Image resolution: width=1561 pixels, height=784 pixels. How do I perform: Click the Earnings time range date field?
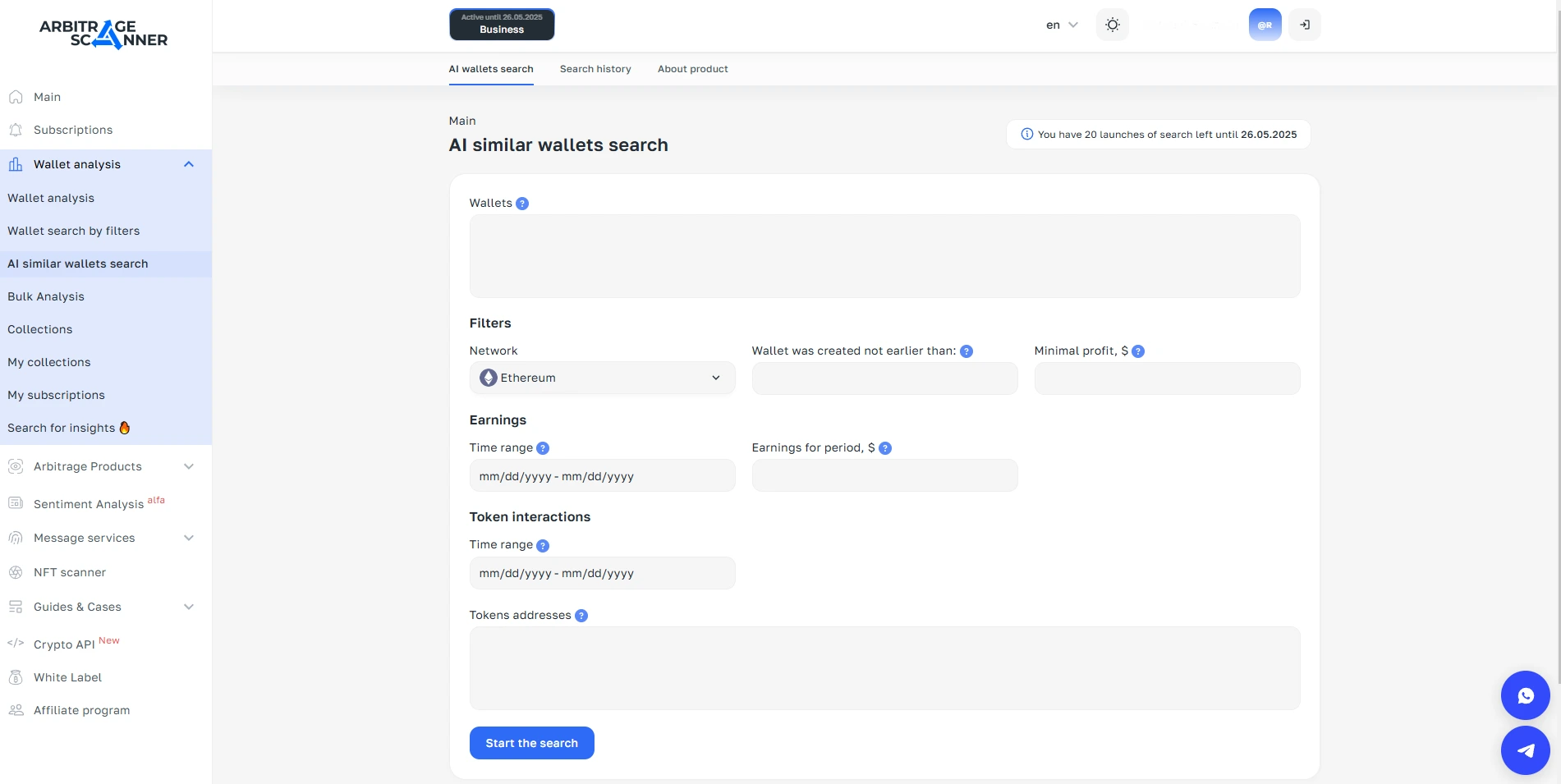601,475
